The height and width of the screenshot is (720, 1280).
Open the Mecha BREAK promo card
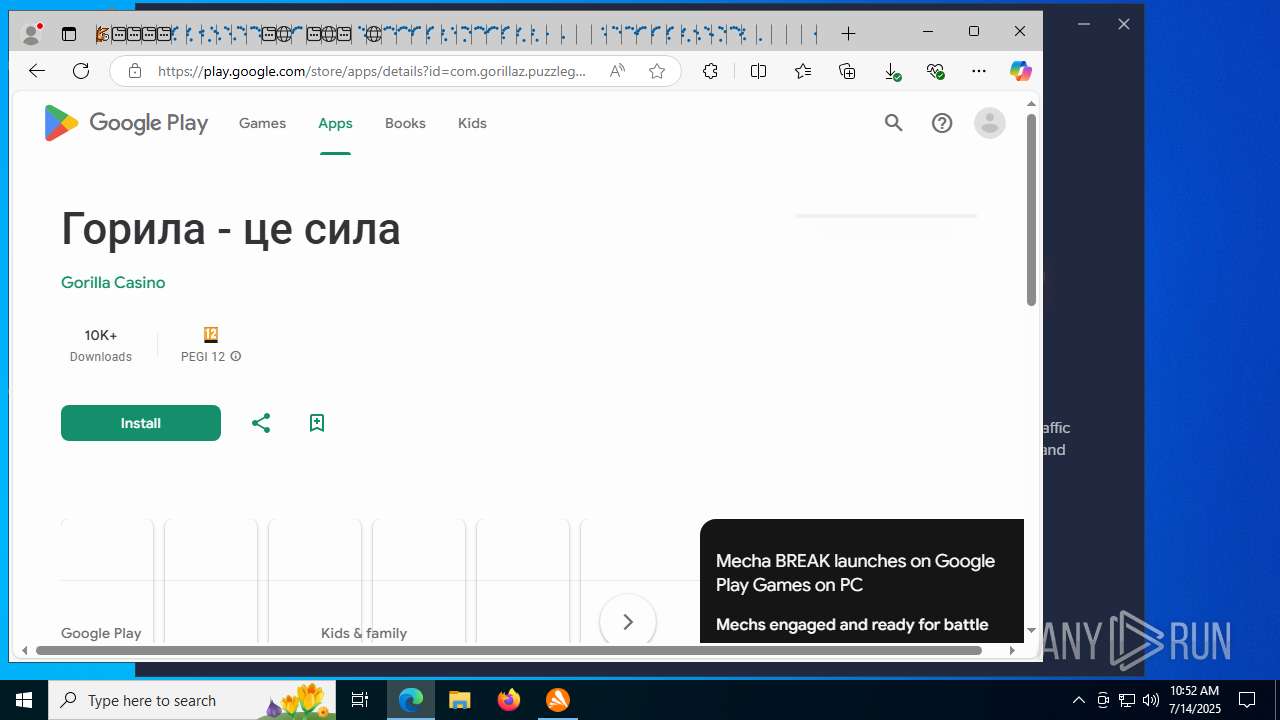[862, 581]
